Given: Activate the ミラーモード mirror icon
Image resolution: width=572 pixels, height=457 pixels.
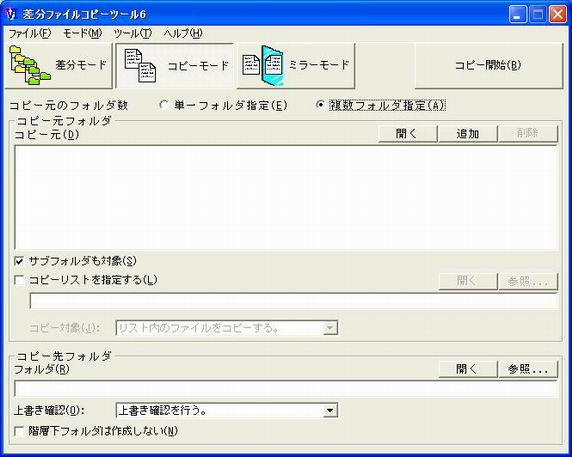Looking at the screenshot, I should [263, 66].
